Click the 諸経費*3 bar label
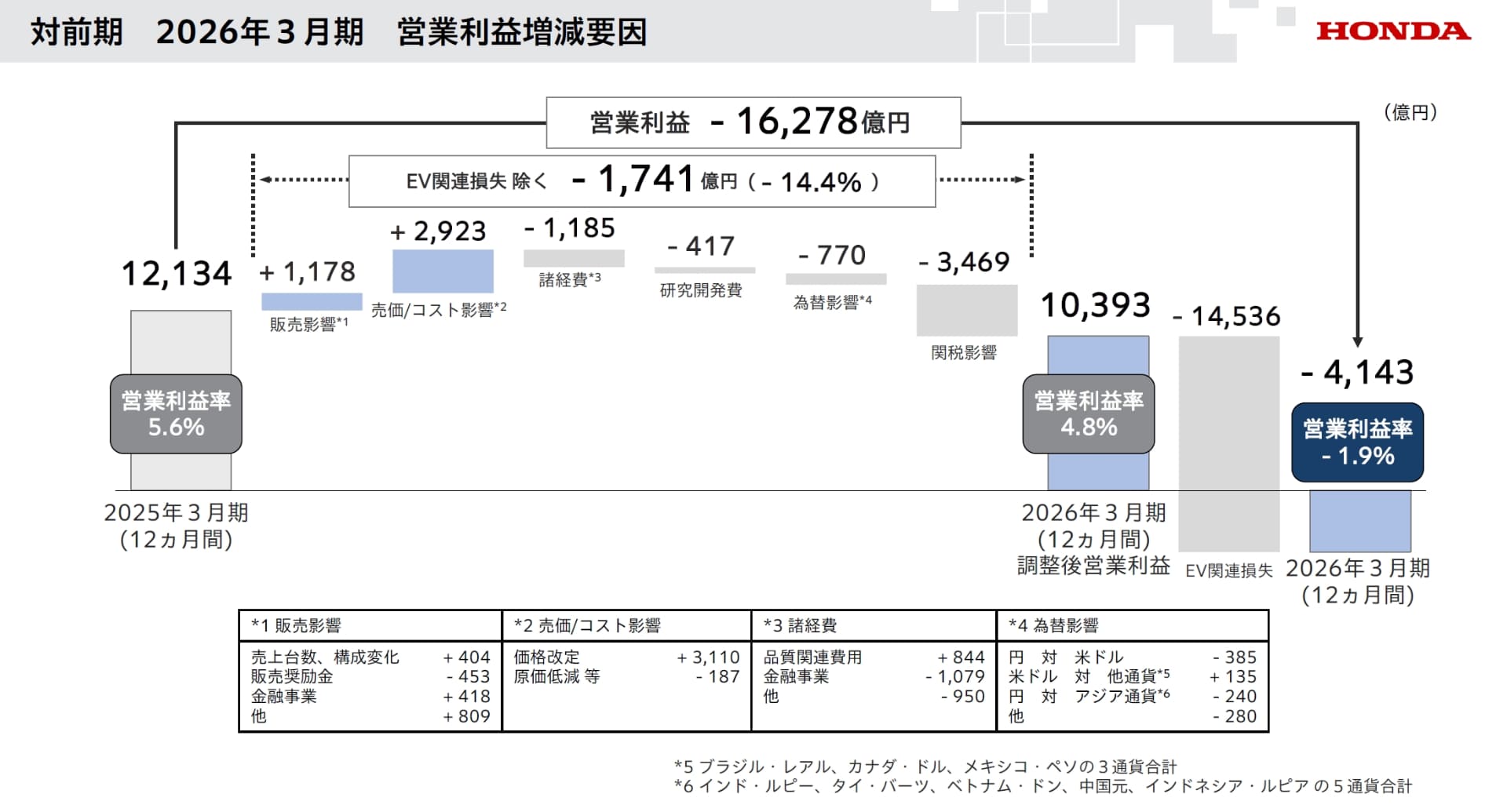The height and width of the screenshot is (812, 1507). pyautogui.click(x=570, y=279)
